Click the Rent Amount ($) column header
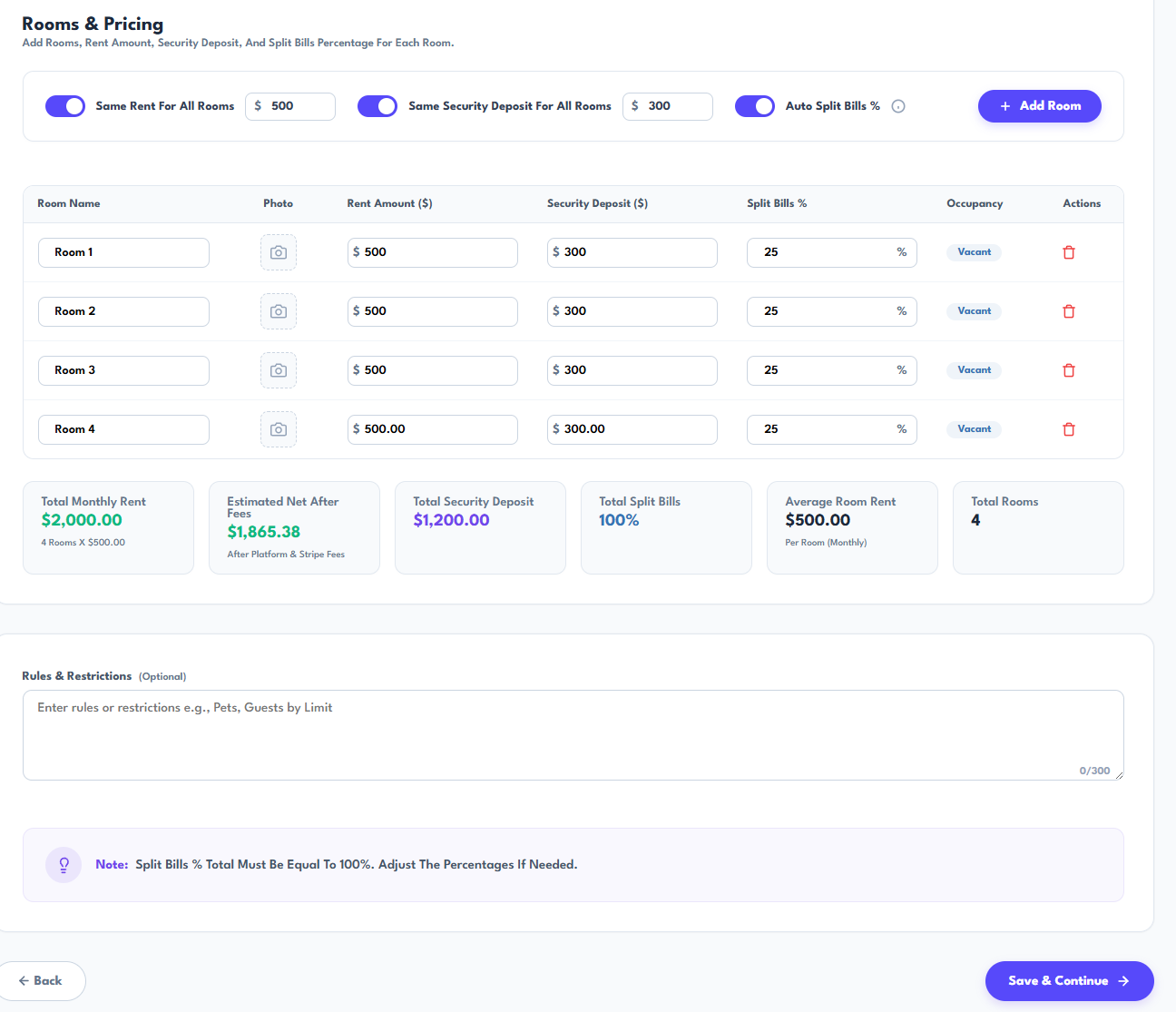 tap(390, 203)
